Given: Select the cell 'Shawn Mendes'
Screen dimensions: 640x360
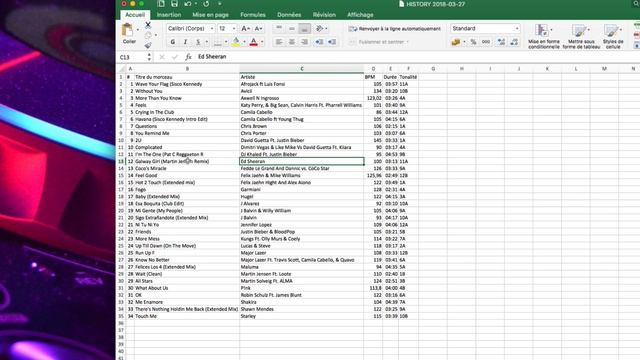Looking at the screenshot, I should (x=302, y=309).
